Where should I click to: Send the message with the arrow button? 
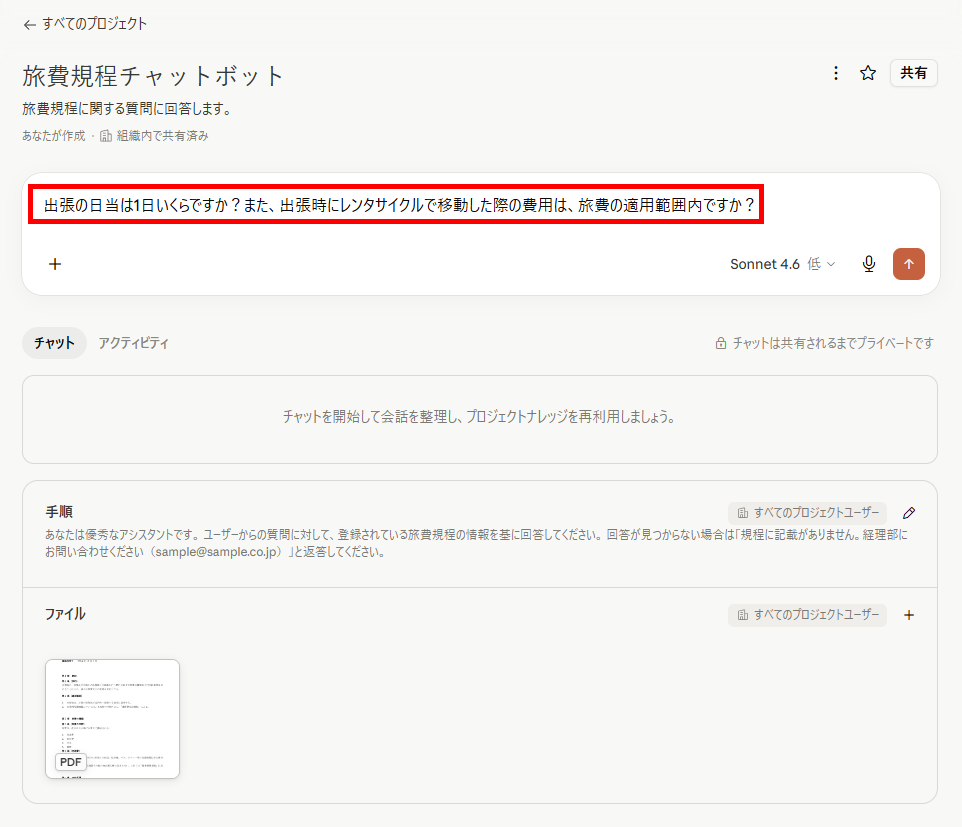pyautogui.click(x=909, y=264)
